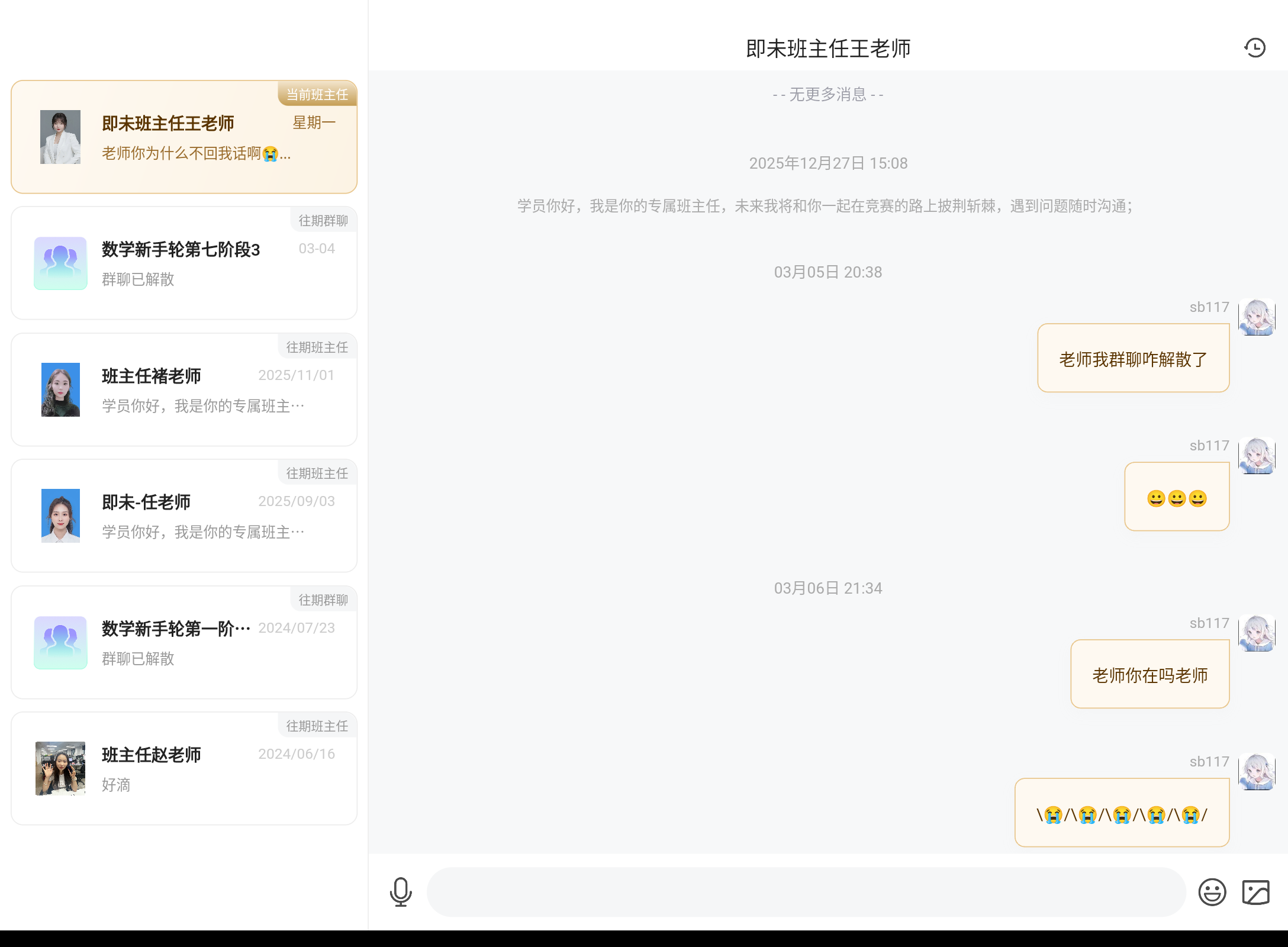Click the group chat icon of 数学新手轮第七阶段3

click(60, 263)
